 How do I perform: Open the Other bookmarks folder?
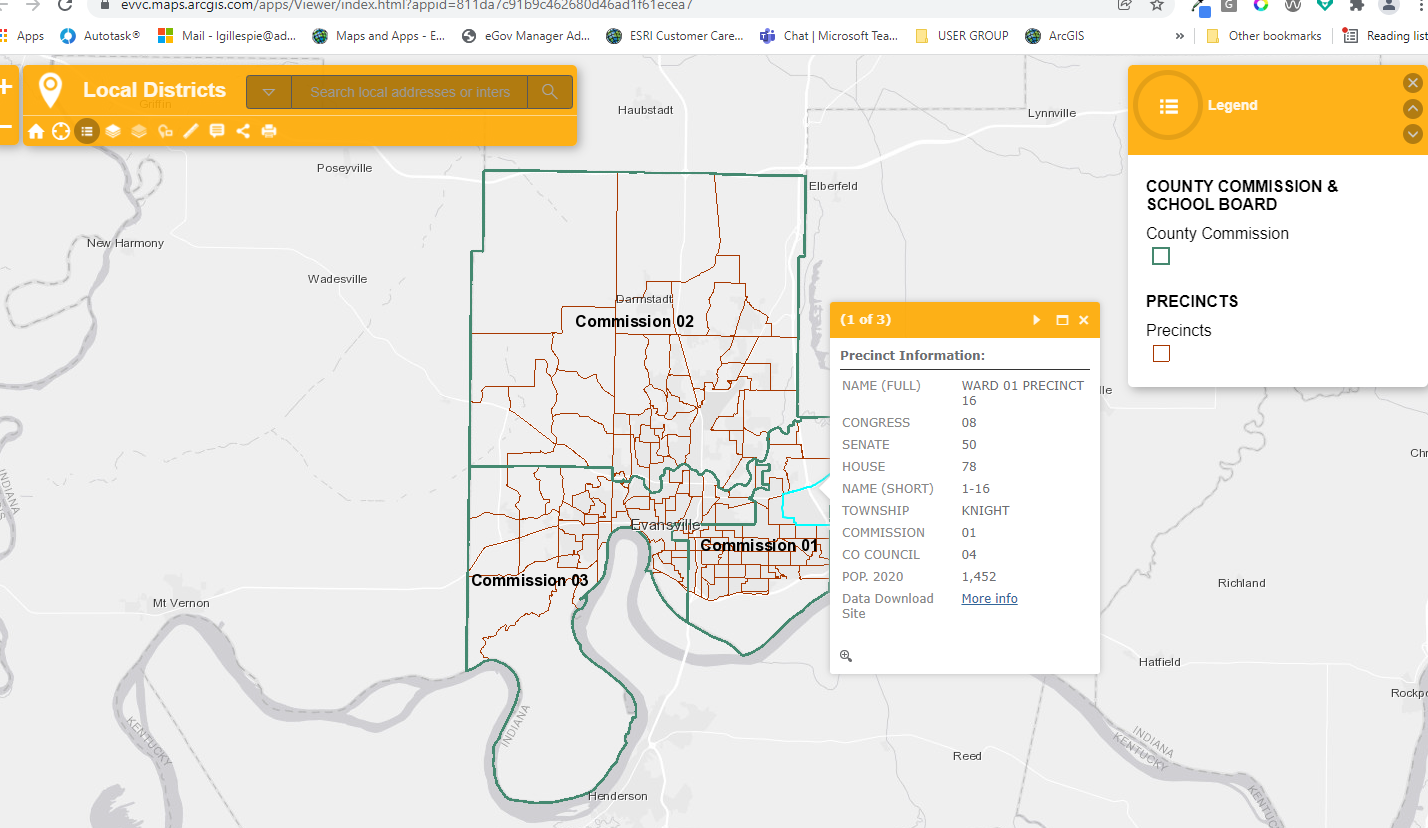[1264, 36]
